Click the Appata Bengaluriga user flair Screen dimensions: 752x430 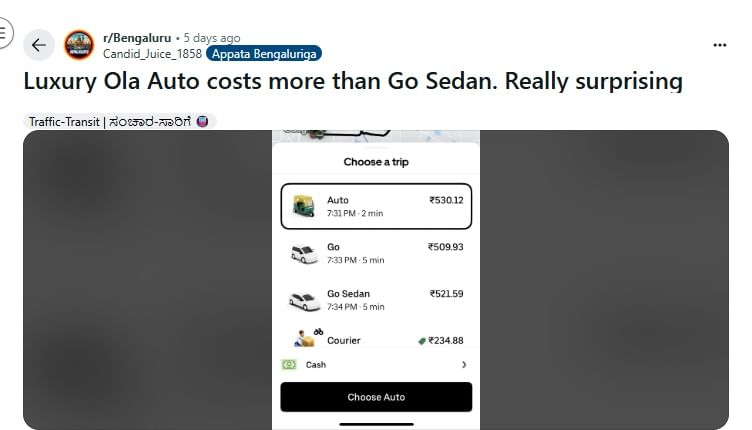click(x=264, y=53)
